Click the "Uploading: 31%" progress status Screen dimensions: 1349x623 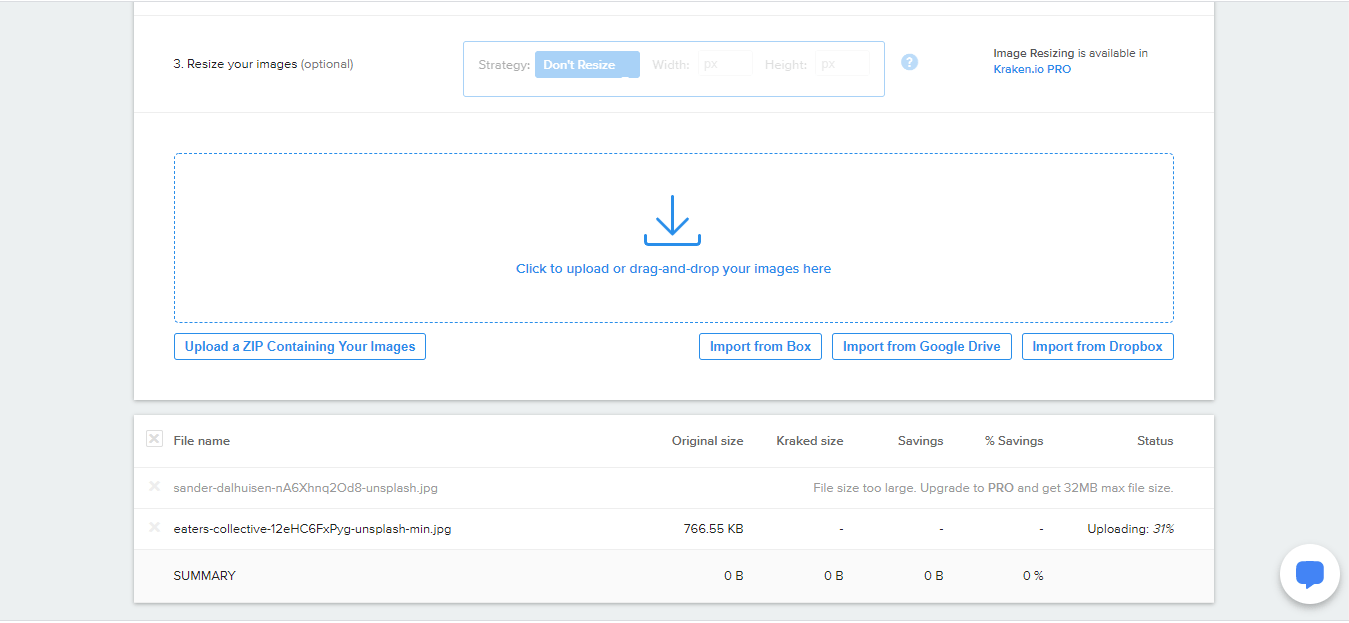(x=1130, y=529)
